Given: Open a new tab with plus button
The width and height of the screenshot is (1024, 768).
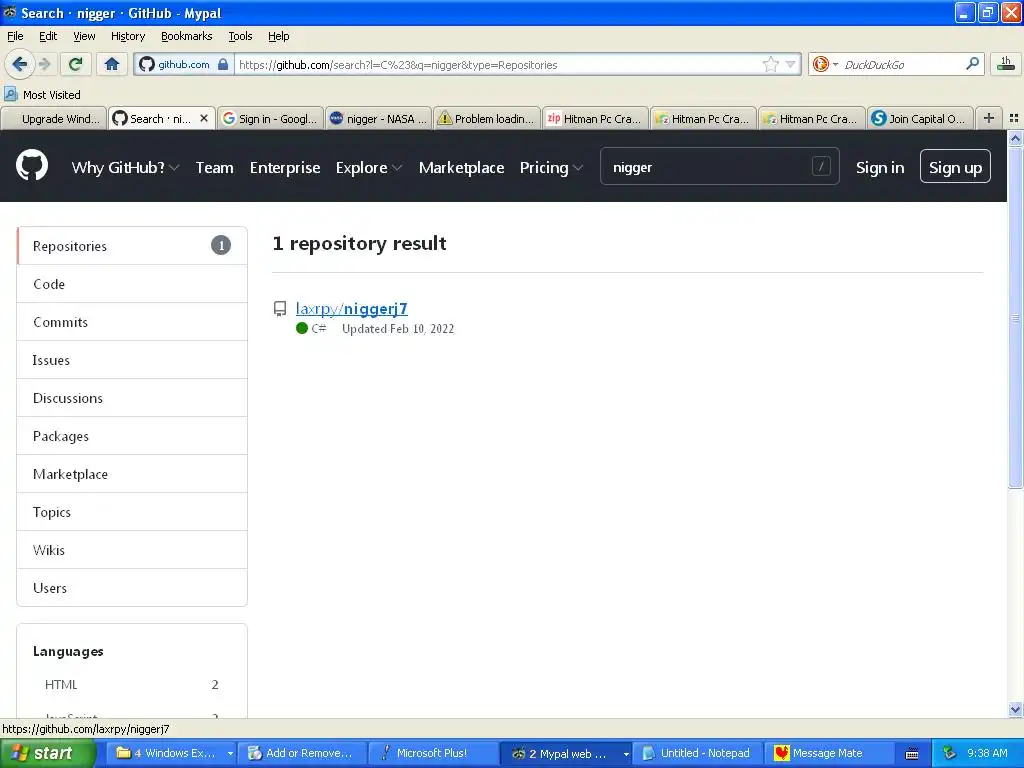Looking at the screenshot, I should (989, 118).
